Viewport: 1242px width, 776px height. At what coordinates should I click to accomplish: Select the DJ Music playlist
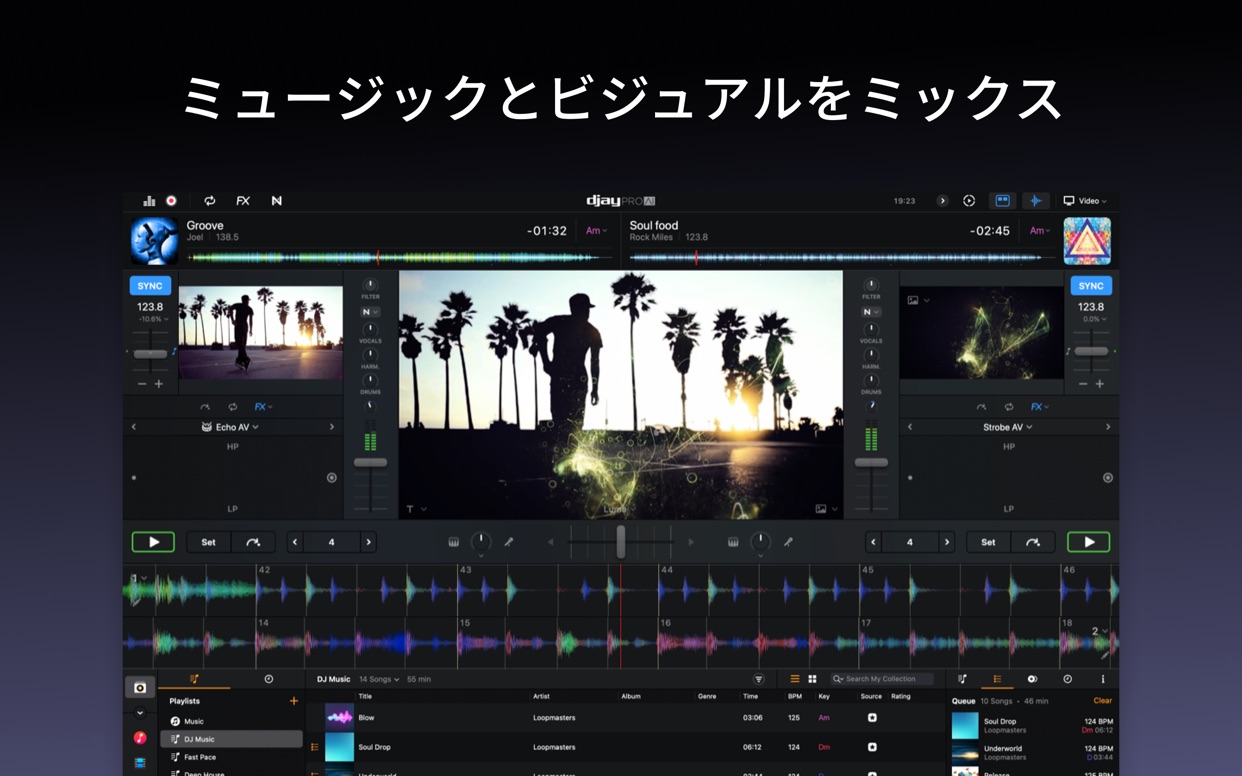pyautogui.click(x=231, y=739)
